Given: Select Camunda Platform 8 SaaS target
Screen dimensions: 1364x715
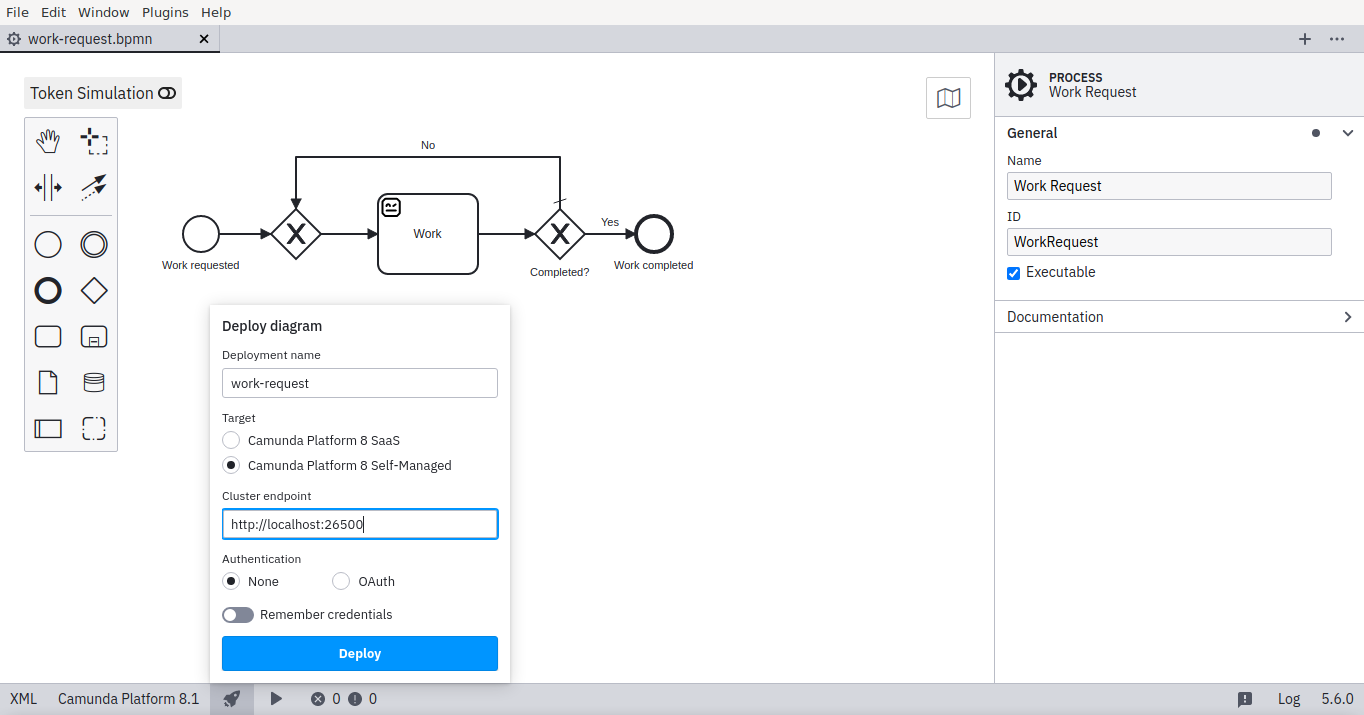Looking at the screenshot, I should pyautogui.click(x=231, y=440).
